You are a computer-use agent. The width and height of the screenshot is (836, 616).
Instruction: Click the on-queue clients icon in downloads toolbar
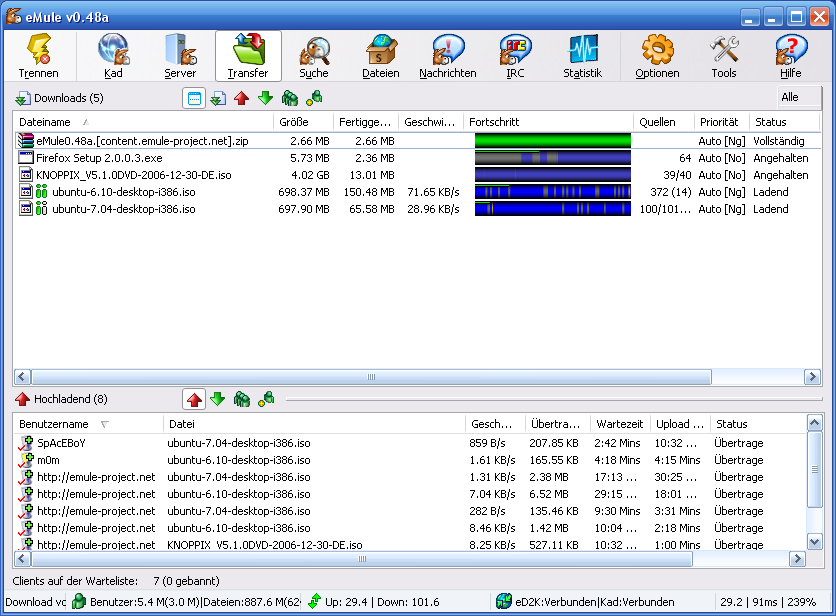[x=290, y=98]
